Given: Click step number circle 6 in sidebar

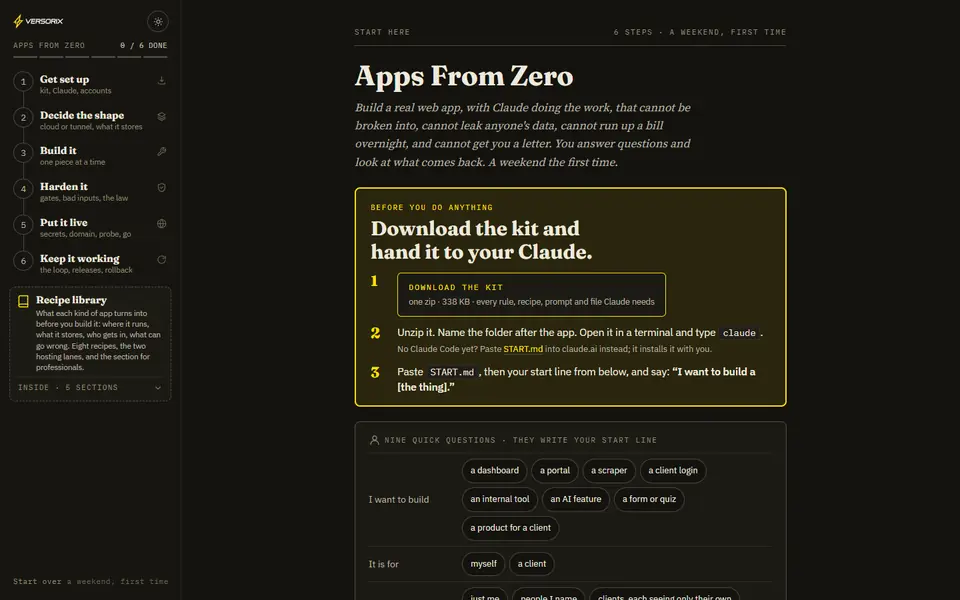Looking at the screenshot, I should [x=23, y=261].
